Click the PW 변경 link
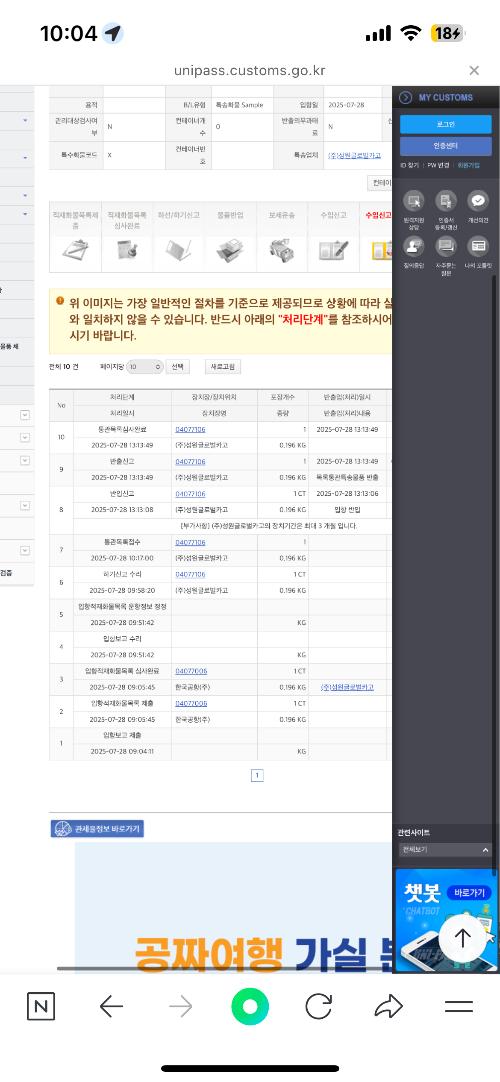The height and width of the screenshot is (1082, 500). point(438,166)
